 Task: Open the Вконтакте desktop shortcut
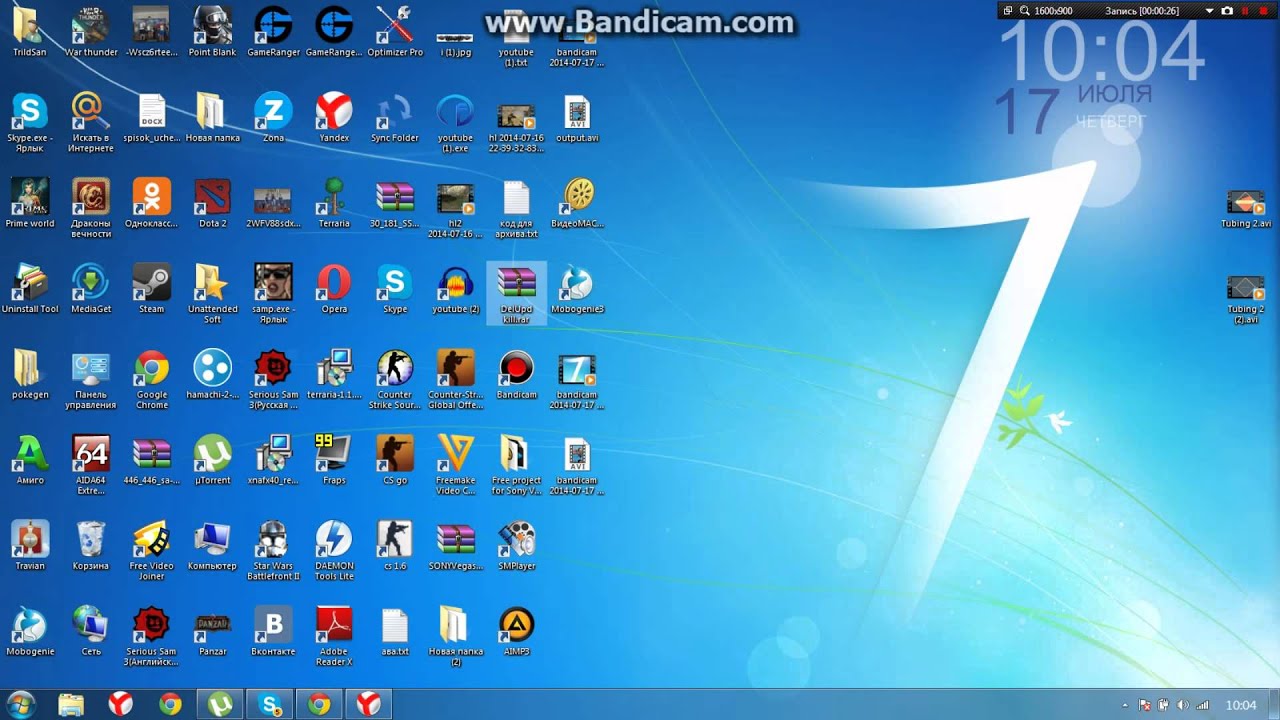[273, 632]
